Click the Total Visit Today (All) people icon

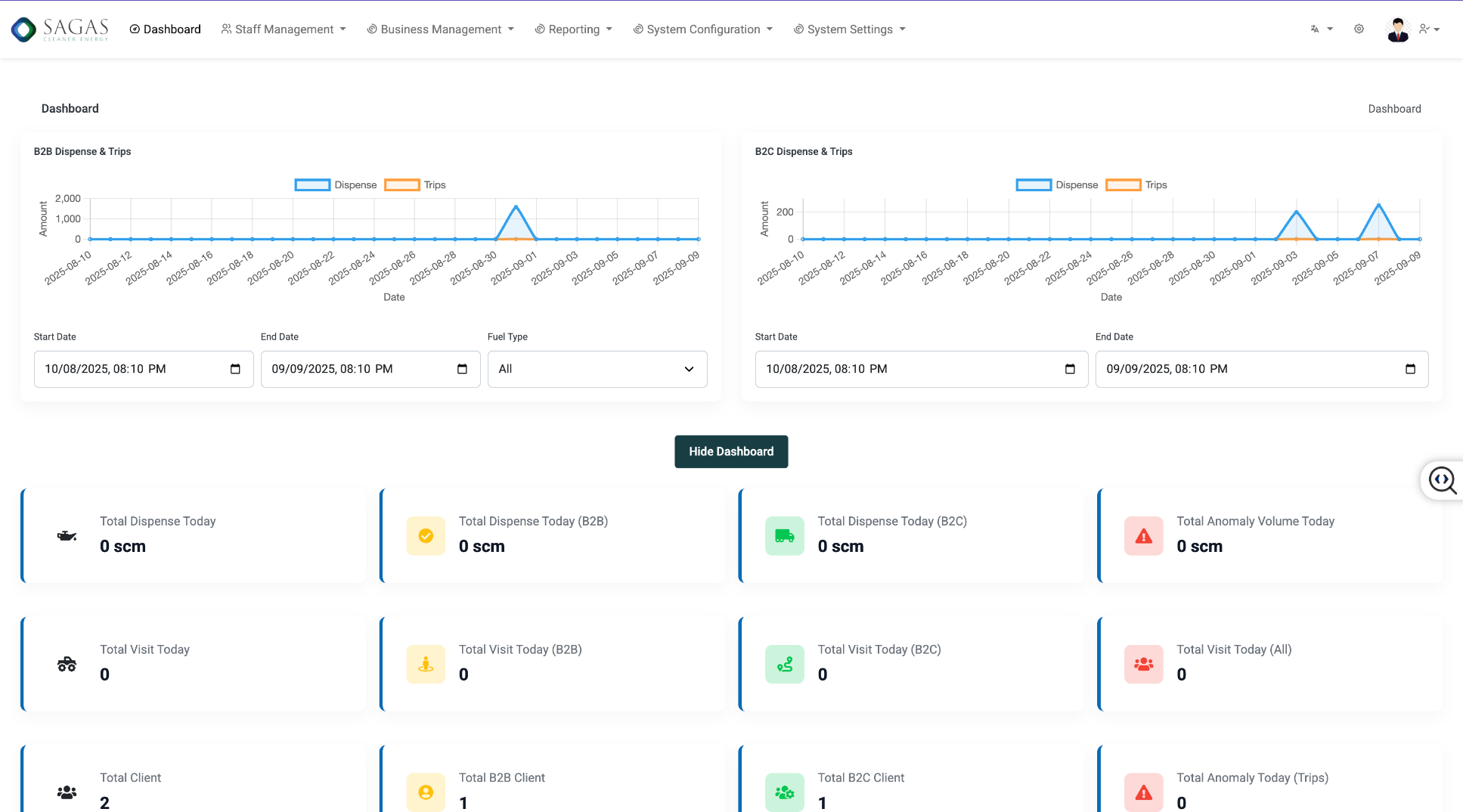[x=1143, y=665]
